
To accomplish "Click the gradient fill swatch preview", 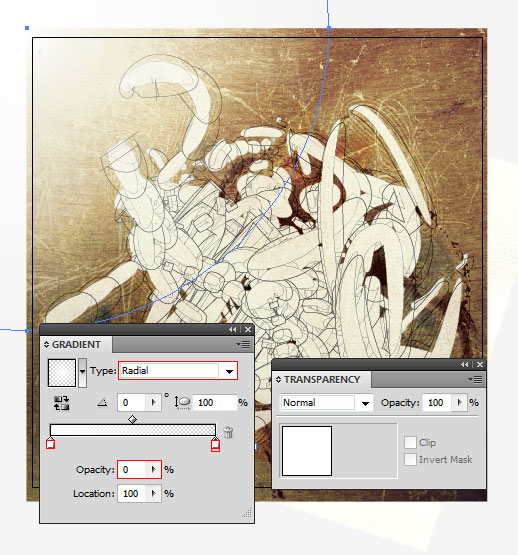I will click(62, 373).
